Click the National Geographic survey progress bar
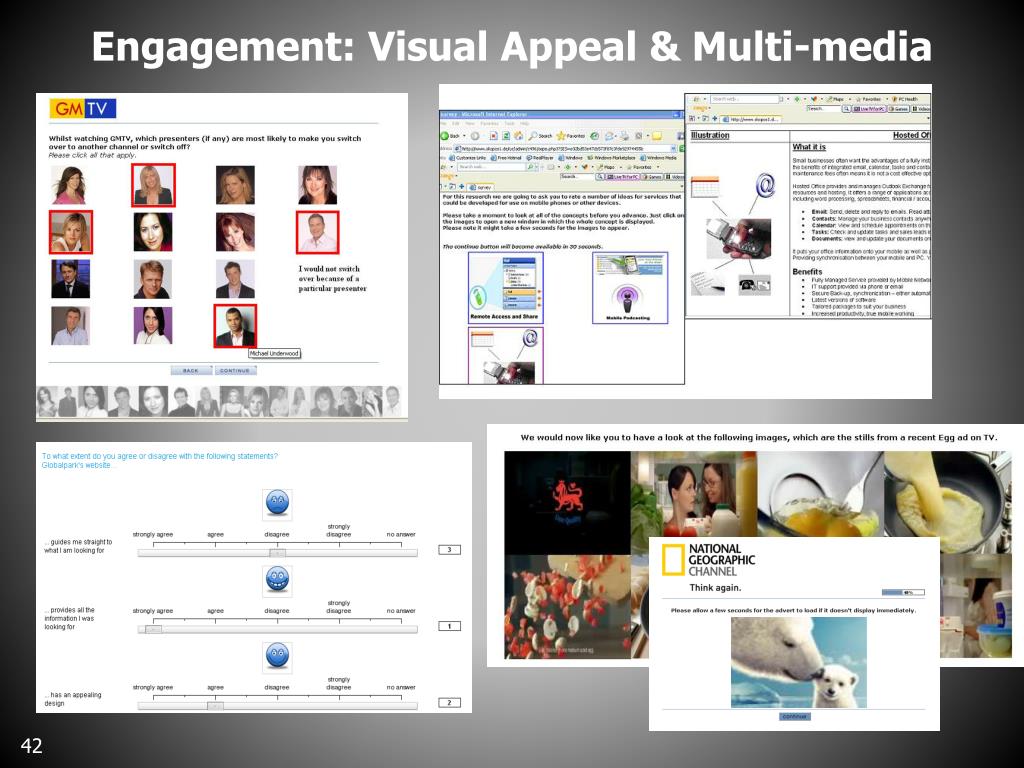This screenshot has width=1024, height=768. [903, 592]
